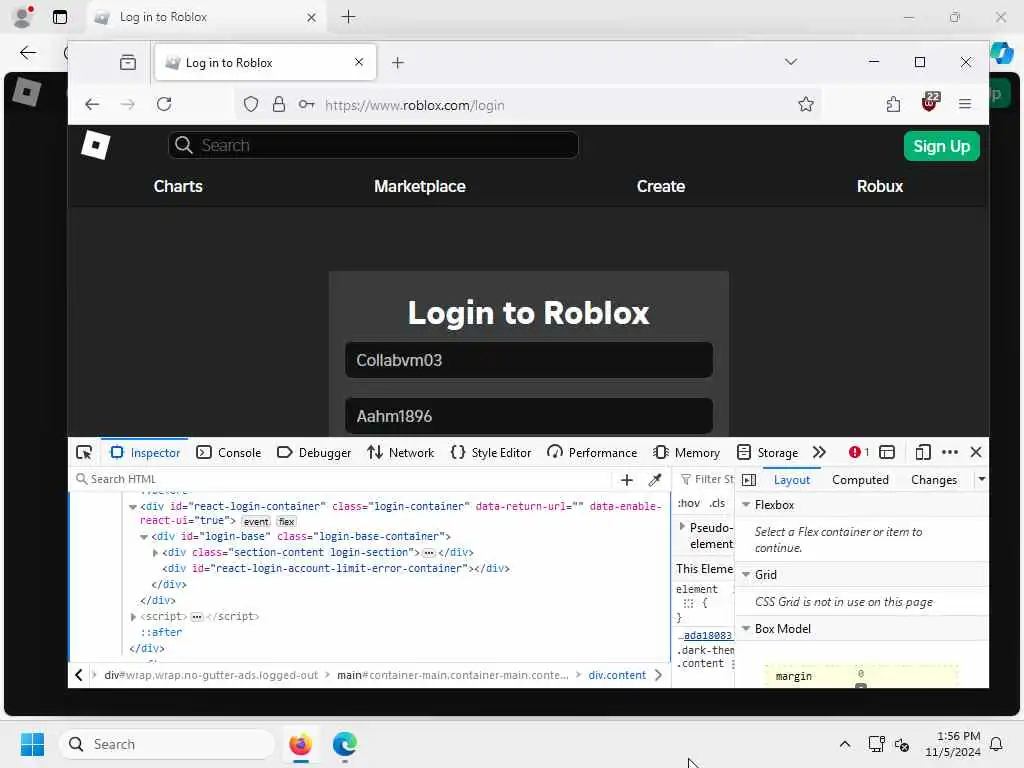Open the Firefox extensions puzzle icon

893,104
